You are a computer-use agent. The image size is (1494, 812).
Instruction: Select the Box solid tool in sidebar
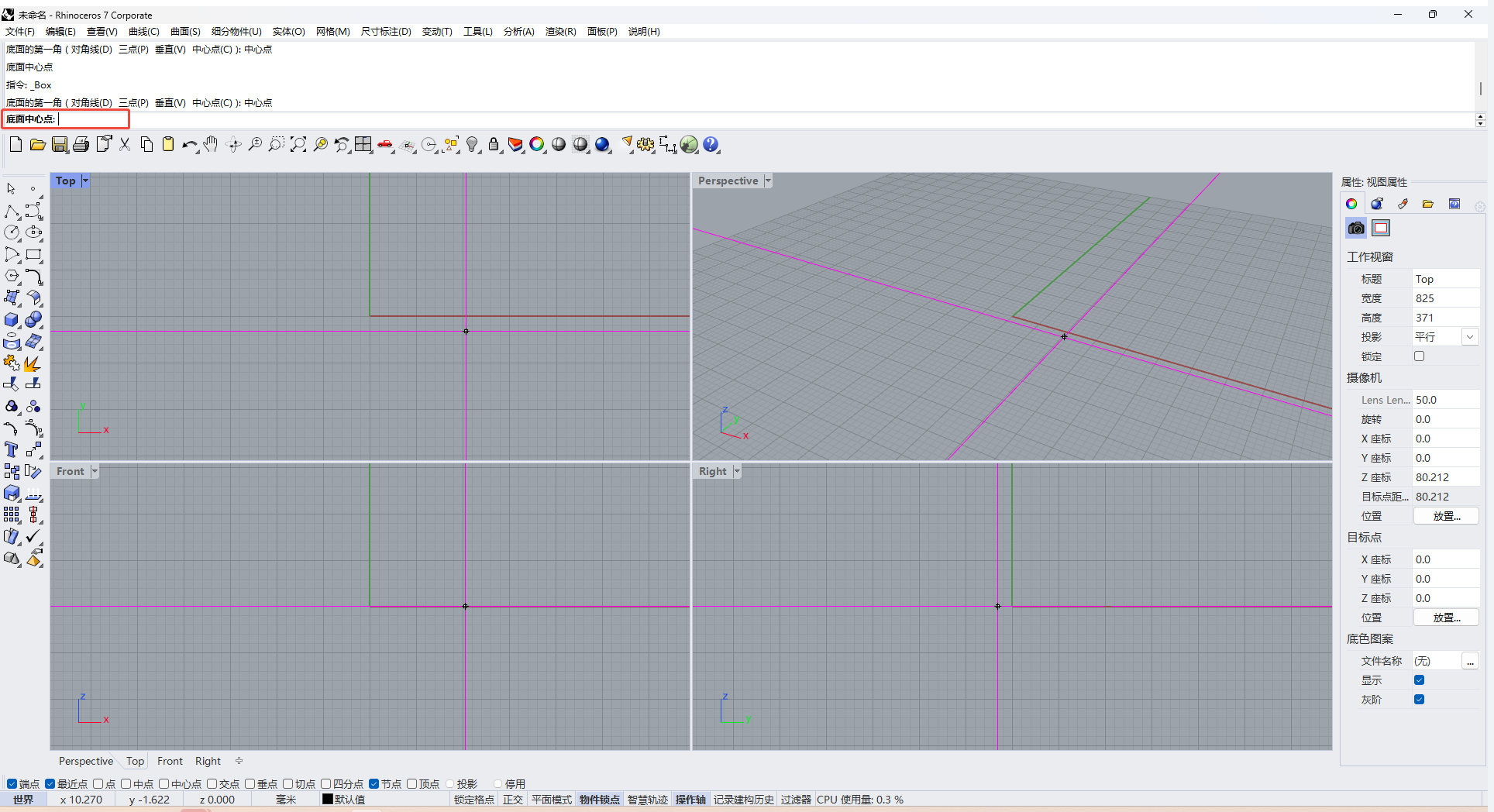click(12, 320)
